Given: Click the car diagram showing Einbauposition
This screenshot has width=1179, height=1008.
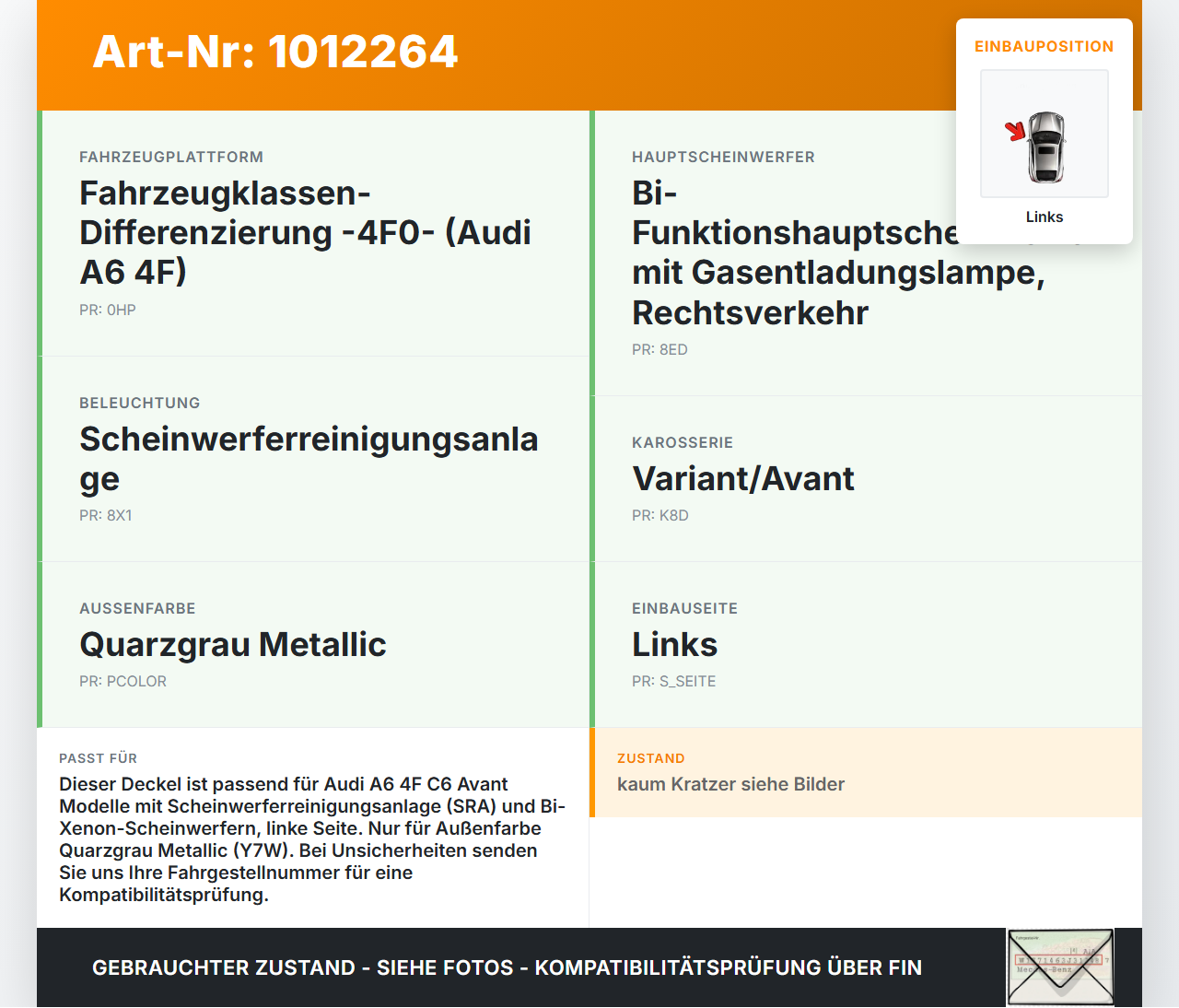Looking at the screenshot, I should point(1045,134).
